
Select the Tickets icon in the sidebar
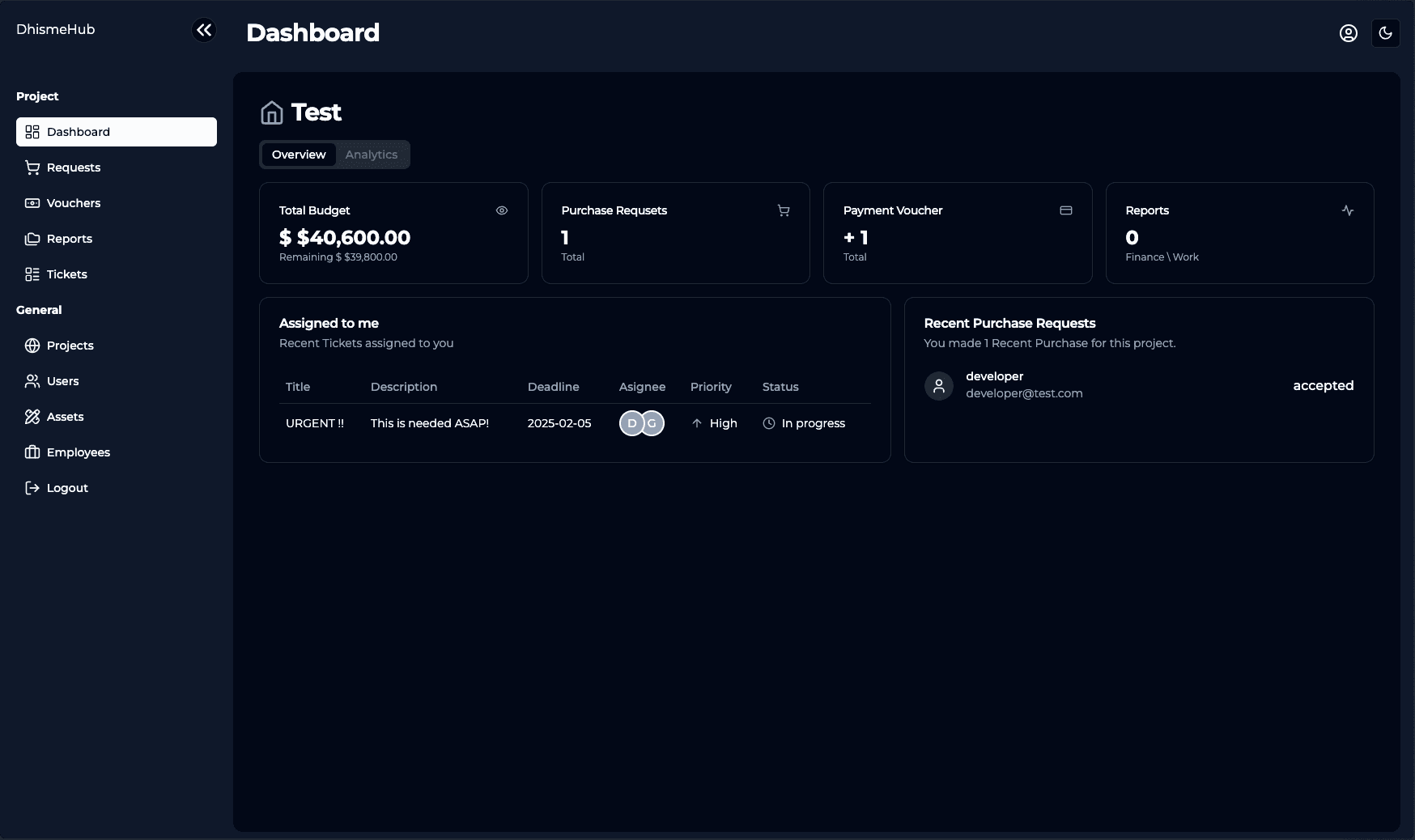click(32, 274)
